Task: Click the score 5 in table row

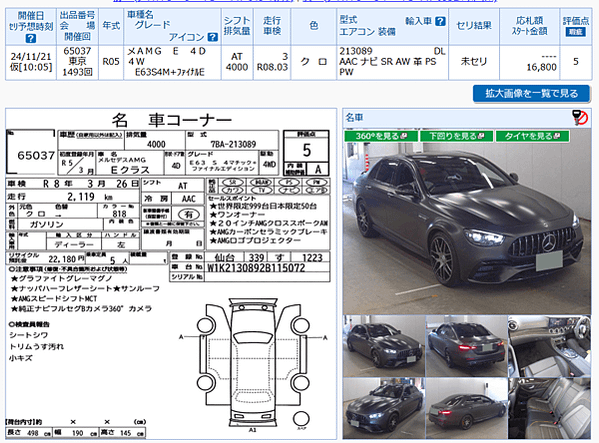Action: [x=576, y=61]
